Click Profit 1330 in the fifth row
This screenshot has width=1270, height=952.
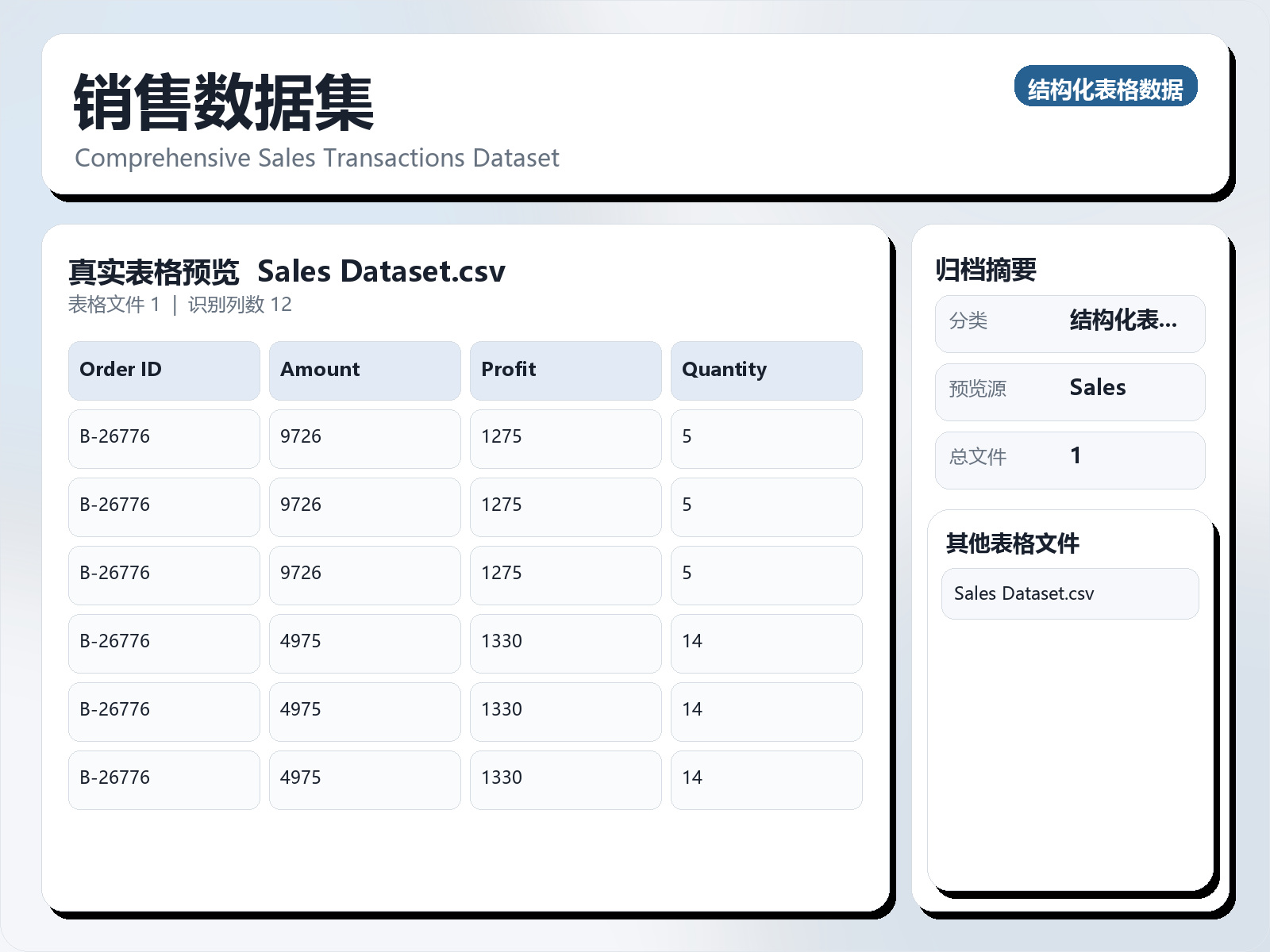click(x=565, y=711)
